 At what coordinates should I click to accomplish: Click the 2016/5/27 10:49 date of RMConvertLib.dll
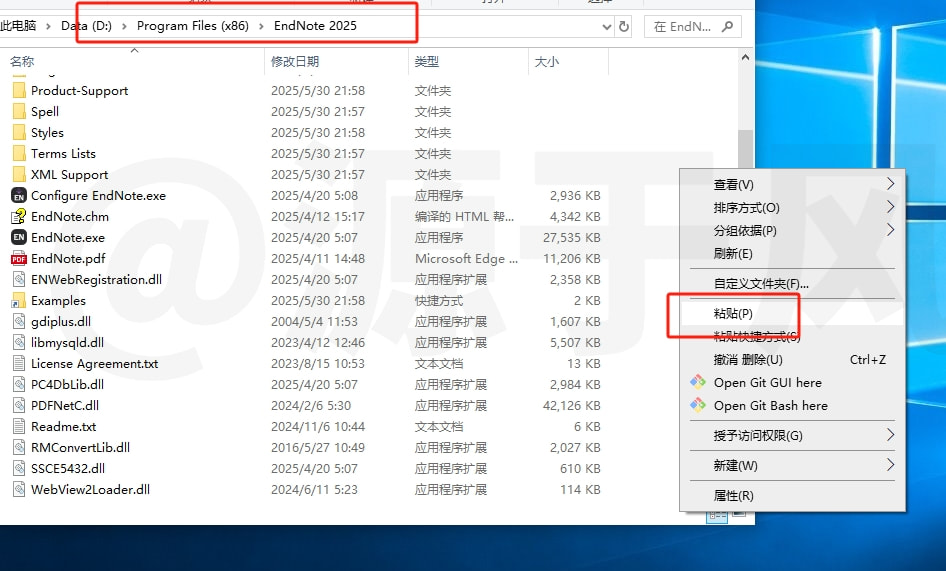318,447
